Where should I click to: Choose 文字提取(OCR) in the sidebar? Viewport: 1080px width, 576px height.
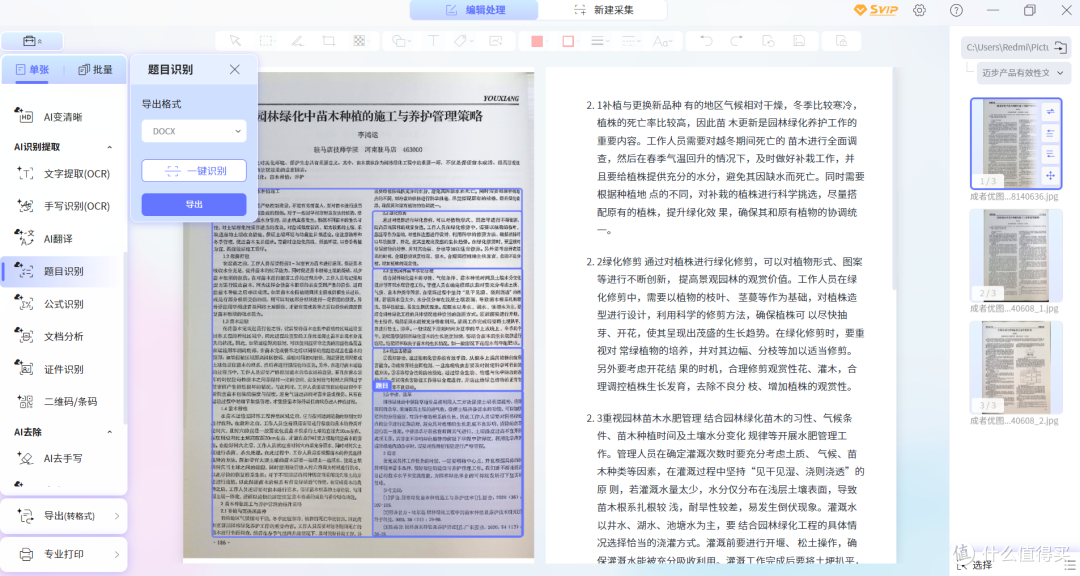(x=63, y=174)
